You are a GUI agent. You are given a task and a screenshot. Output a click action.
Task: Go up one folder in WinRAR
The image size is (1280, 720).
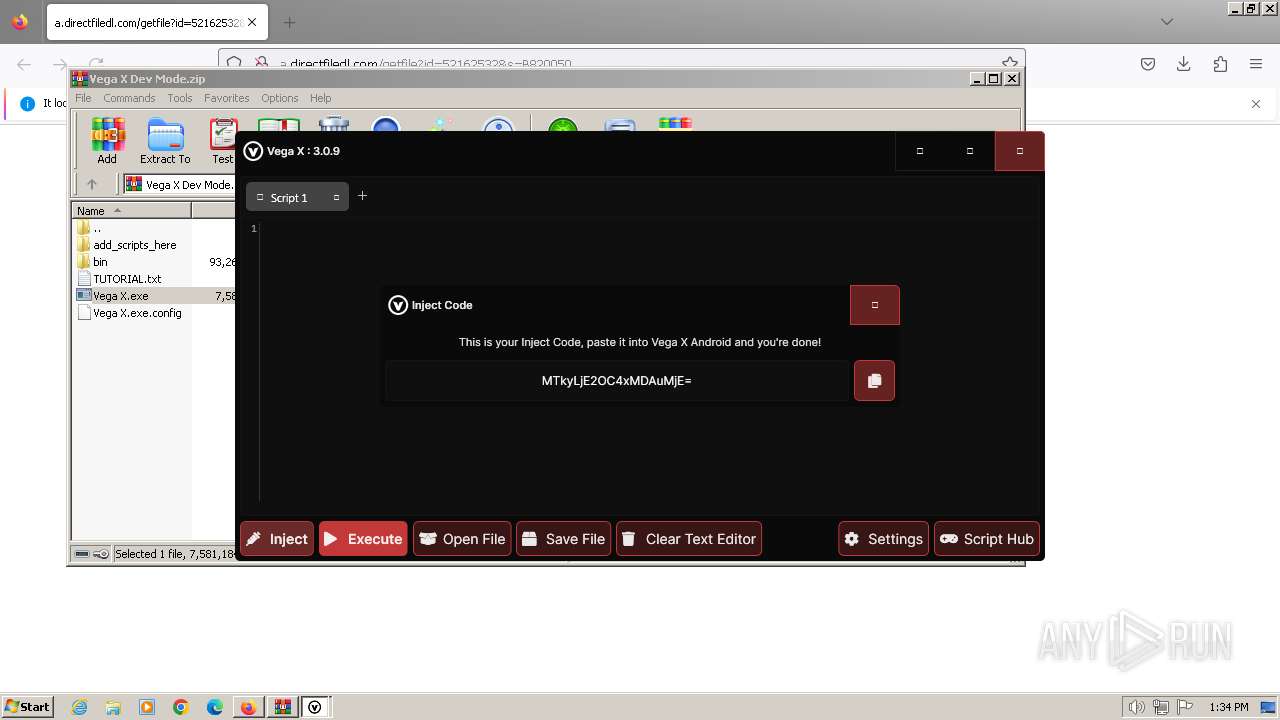(x=92, y=184)
